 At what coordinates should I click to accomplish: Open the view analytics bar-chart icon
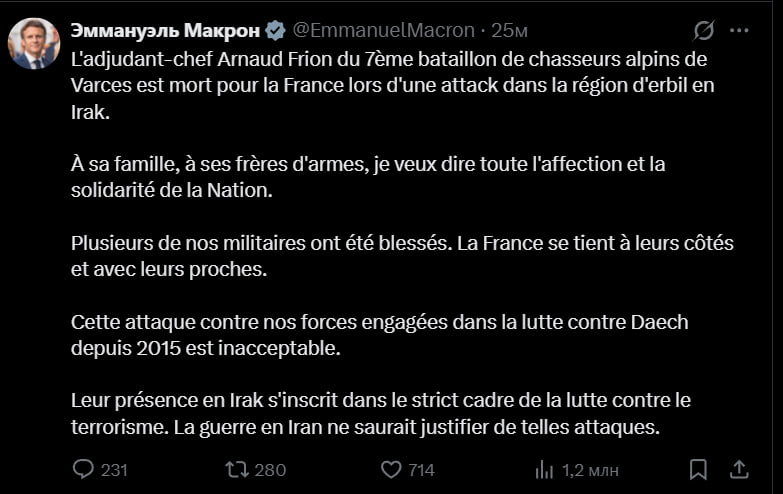545,469
